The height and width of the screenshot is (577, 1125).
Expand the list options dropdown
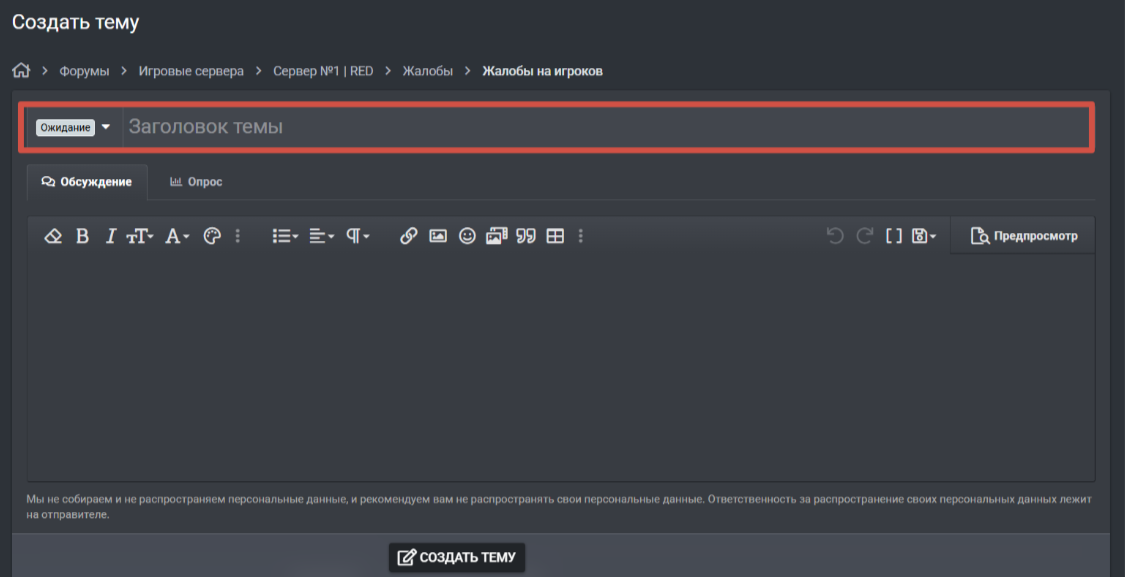(285, 236)
